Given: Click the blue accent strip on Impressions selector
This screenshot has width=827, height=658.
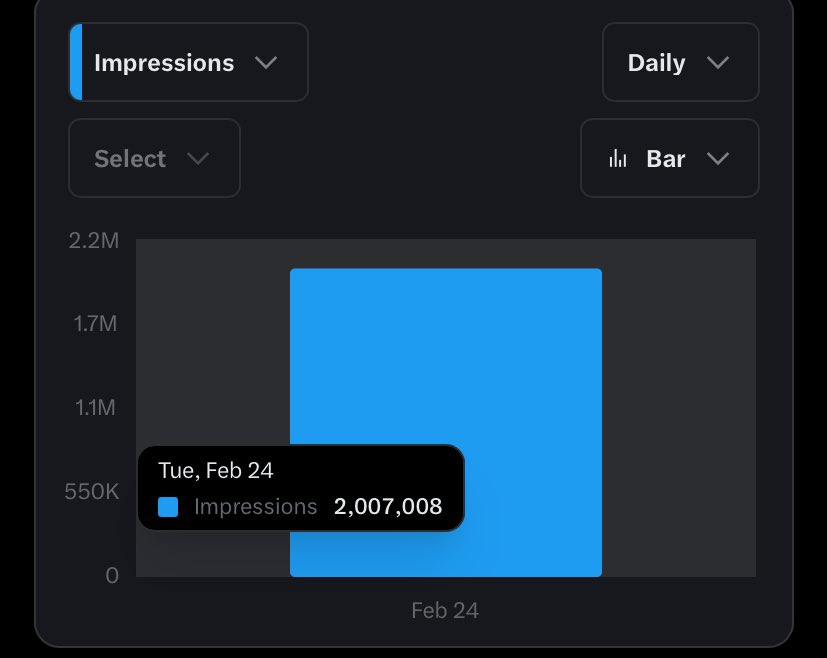Looking at the screenshot, I should tap(74, 62).
